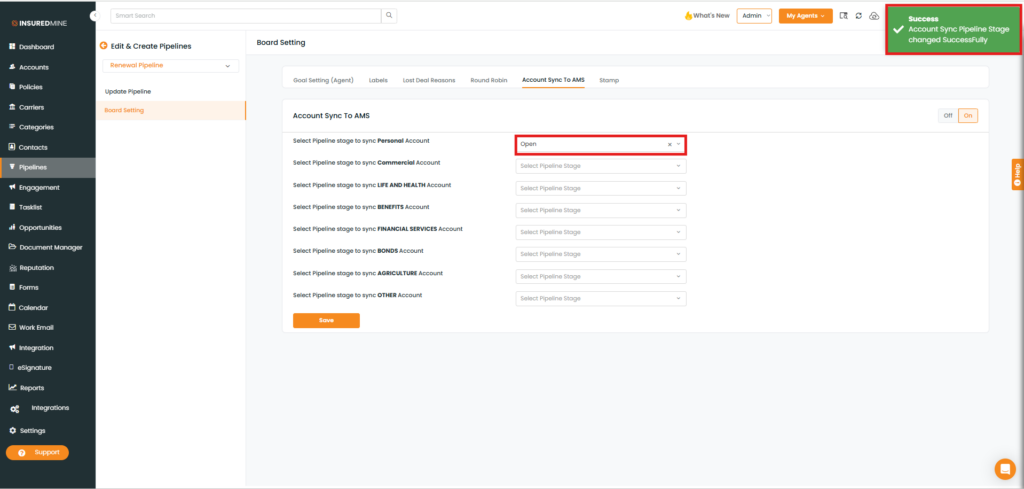Click the orange back arrow beside Edit & Create Pipelines
This screenshot has height=489, width=1024.
tap(103, 46)
